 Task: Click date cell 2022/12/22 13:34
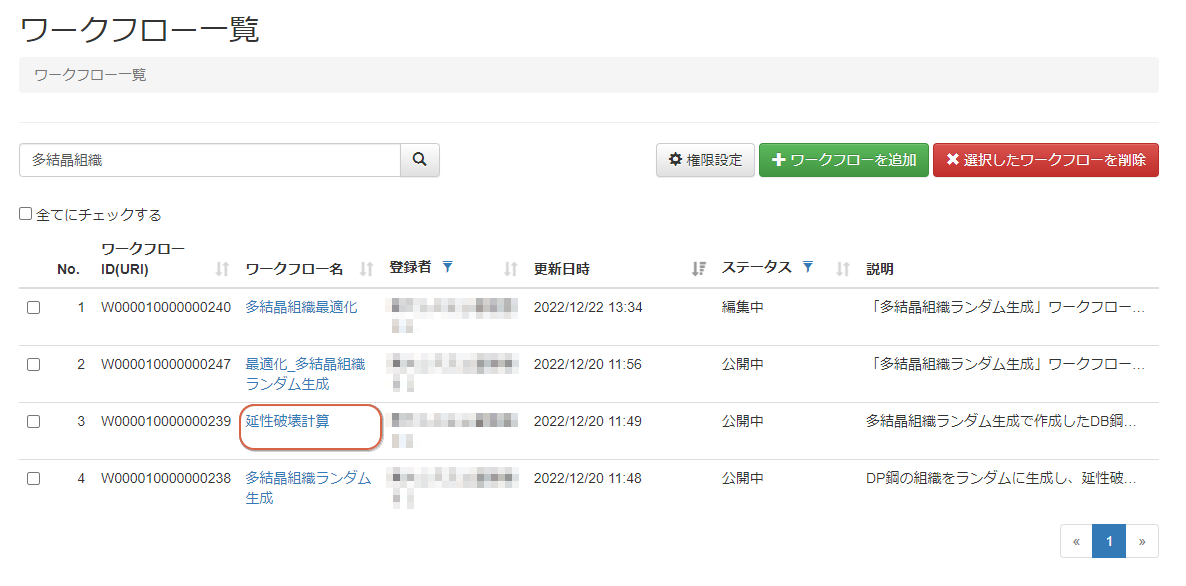pos(588,308)
